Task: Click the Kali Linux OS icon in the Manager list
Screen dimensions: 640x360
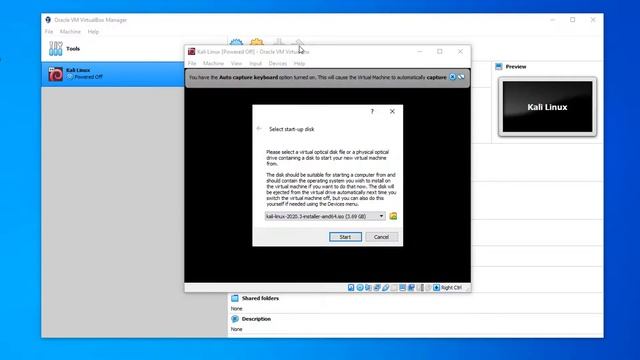Action: point(56,74)
